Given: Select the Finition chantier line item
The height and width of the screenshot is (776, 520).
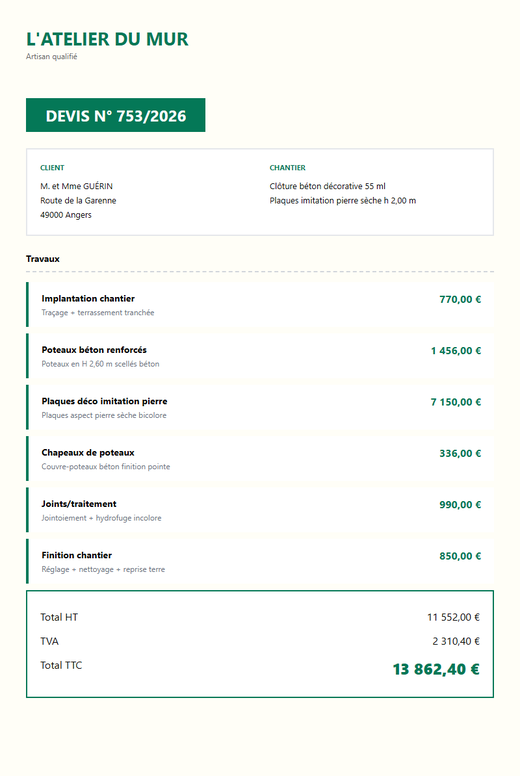Looking at the screenshot, I should (x=260, y=562).
